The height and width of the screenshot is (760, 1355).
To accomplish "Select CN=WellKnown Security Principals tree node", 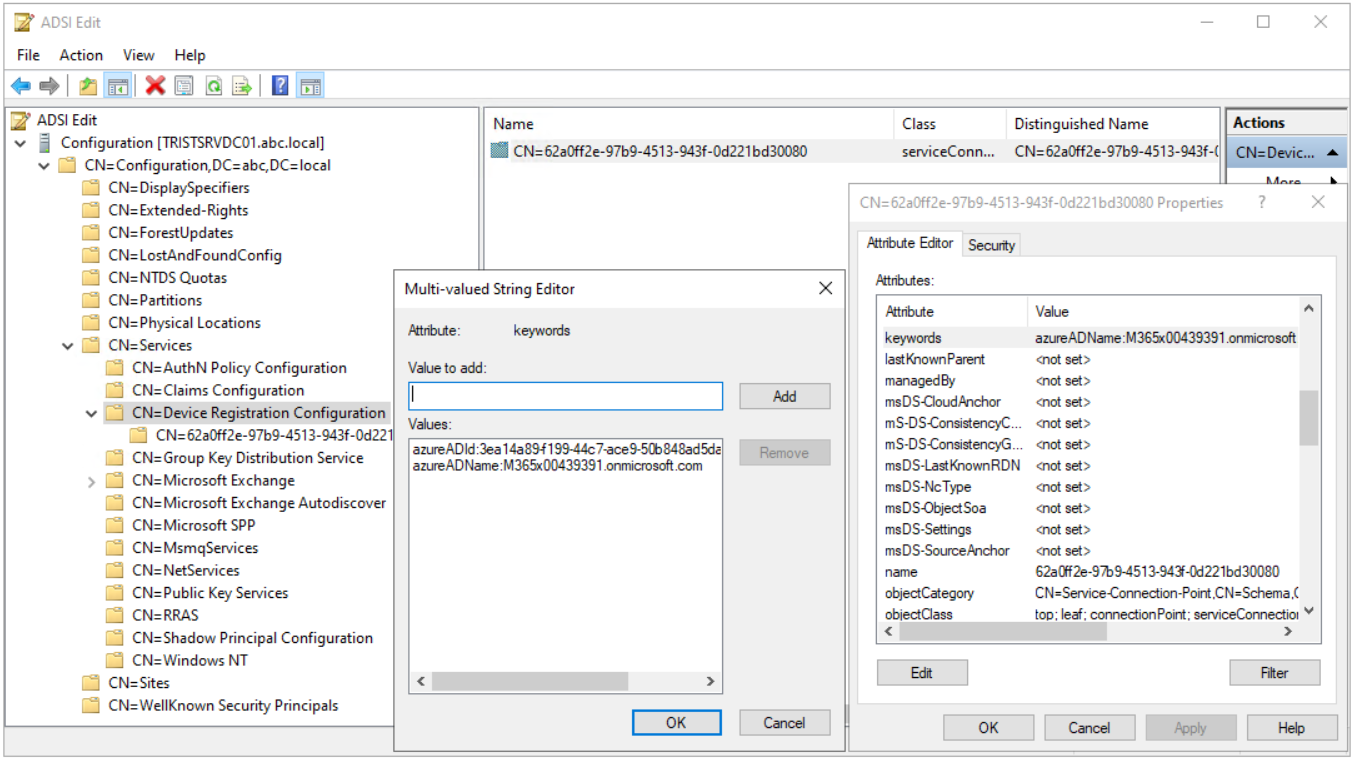I will [x=223, y=706].
